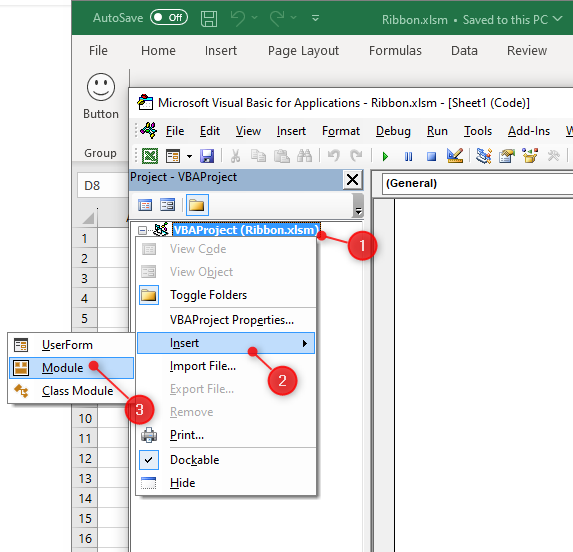Toggle Design Mode icon
This screenshot has height=552, width=573.
455,156
